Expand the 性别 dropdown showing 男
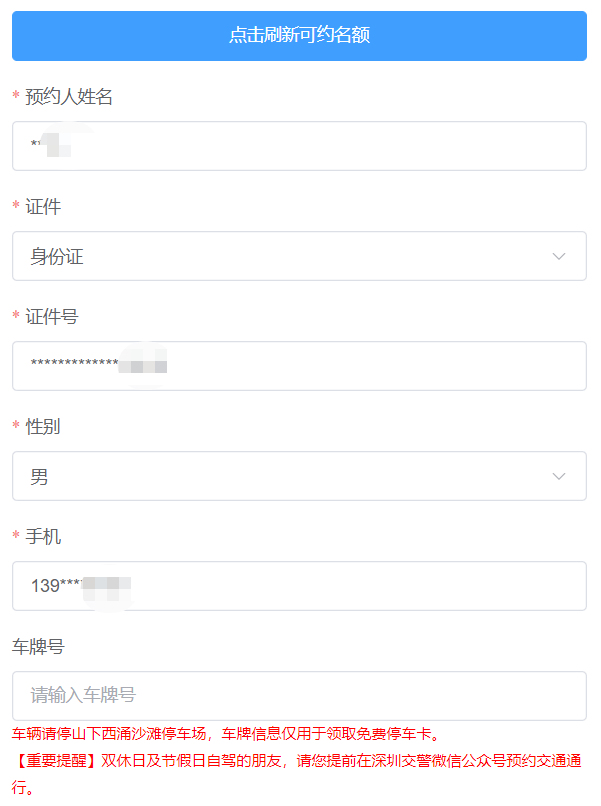 [300, 476]
